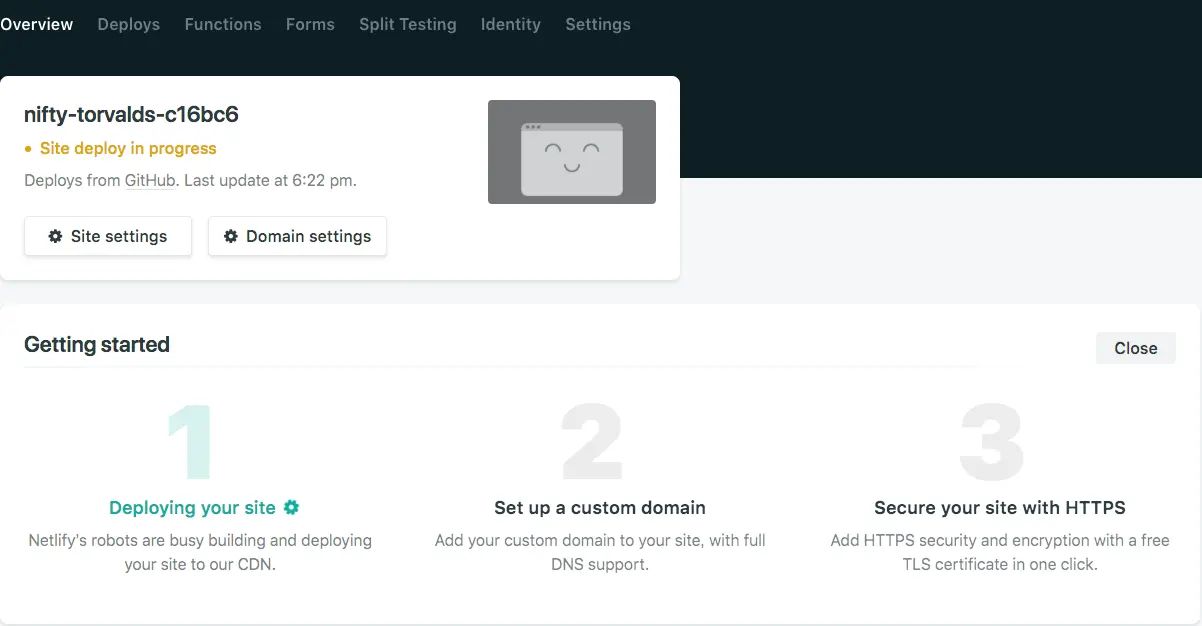
Task: Follow the GitHub link
Action: [150, 180]
